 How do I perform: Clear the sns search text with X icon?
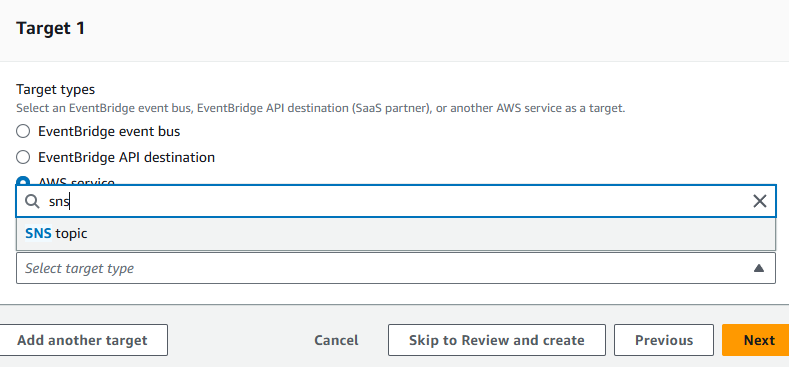[759, 202]
